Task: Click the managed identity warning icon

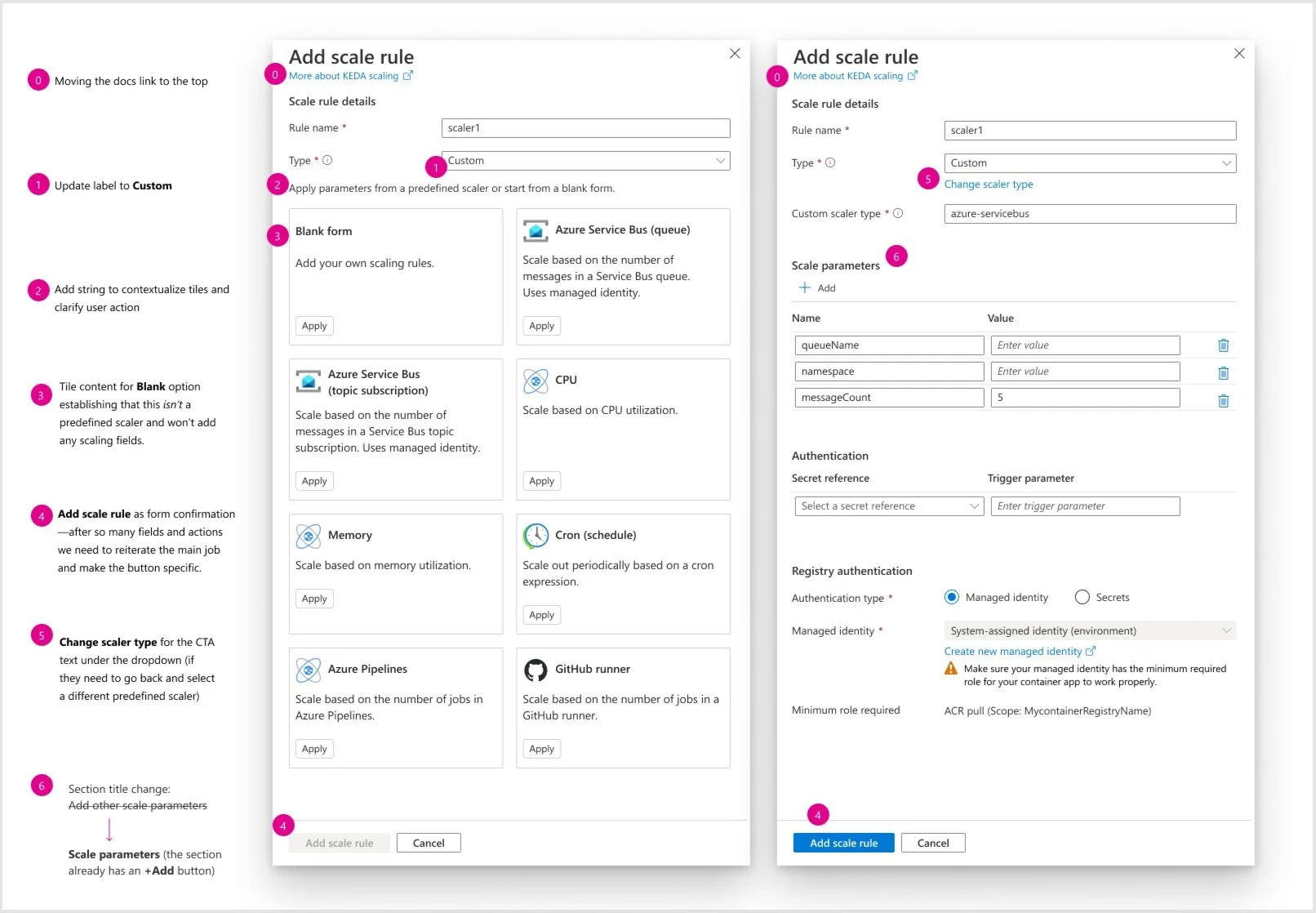Action: (951, 669)
